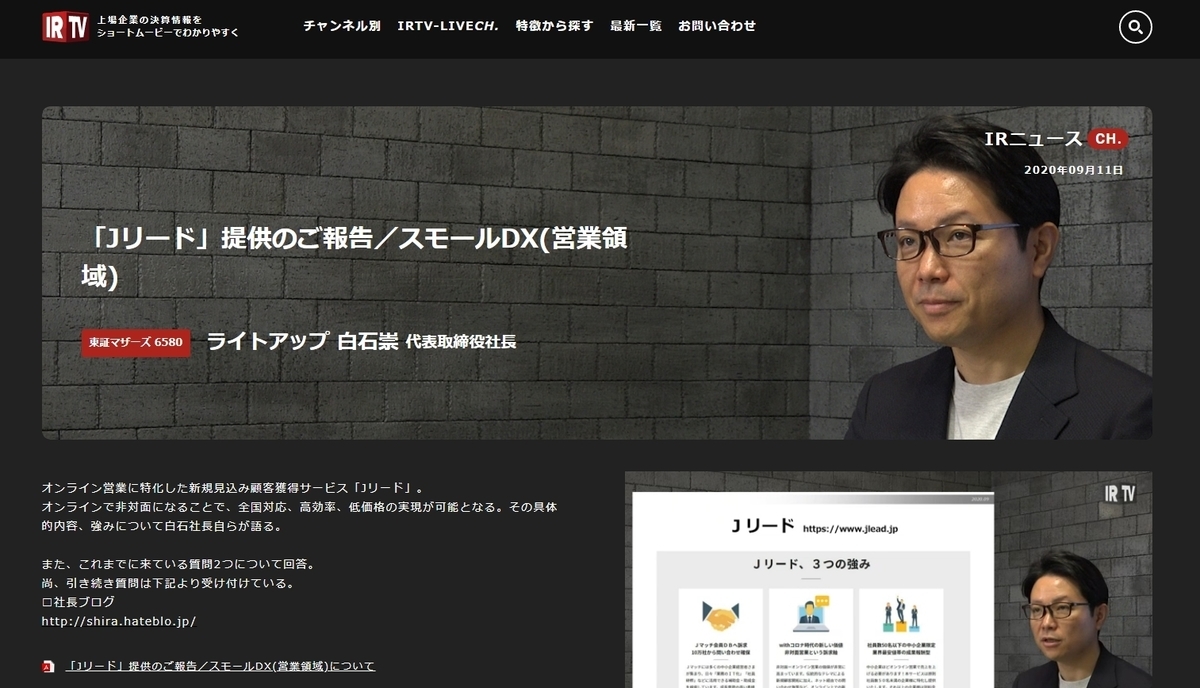Viewport: 1200px width, 688px height.
Task: Click the red CH. badge
Action: pos(1108,138)
